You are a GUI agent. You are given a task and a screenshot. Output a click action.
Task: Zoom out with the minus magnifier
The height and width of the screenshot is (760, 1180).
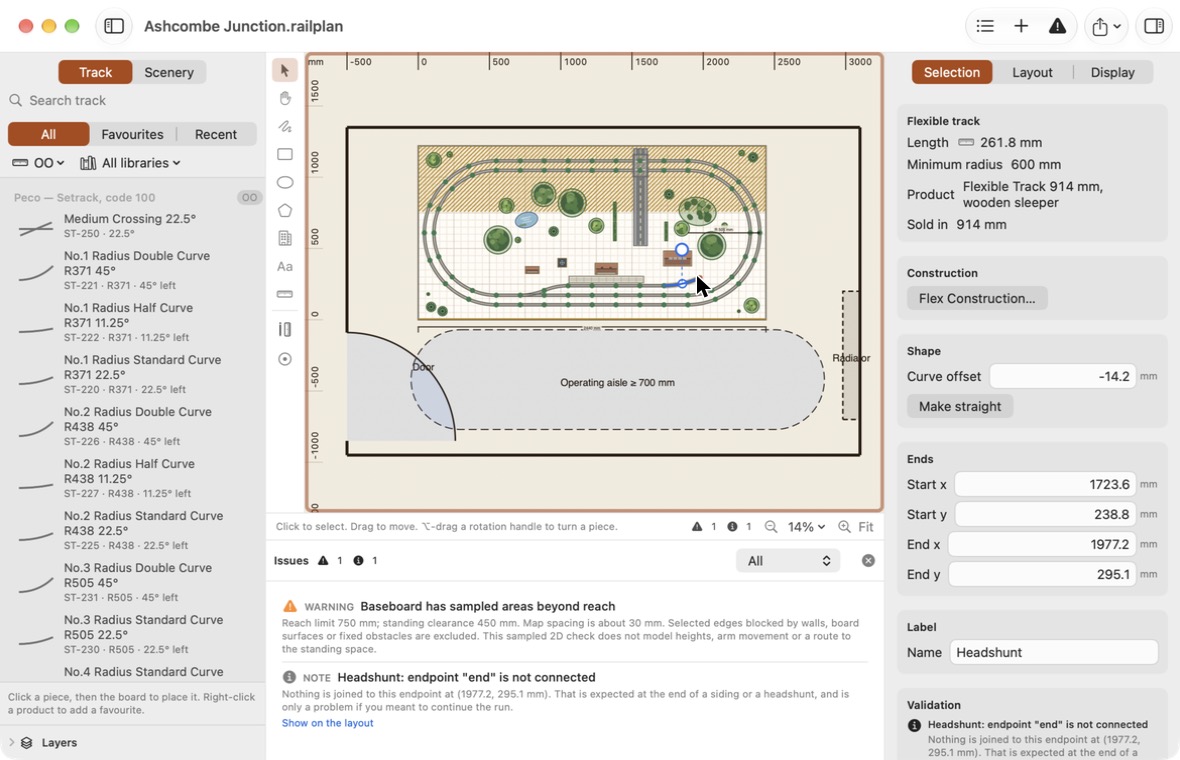(x=771, y=527)
